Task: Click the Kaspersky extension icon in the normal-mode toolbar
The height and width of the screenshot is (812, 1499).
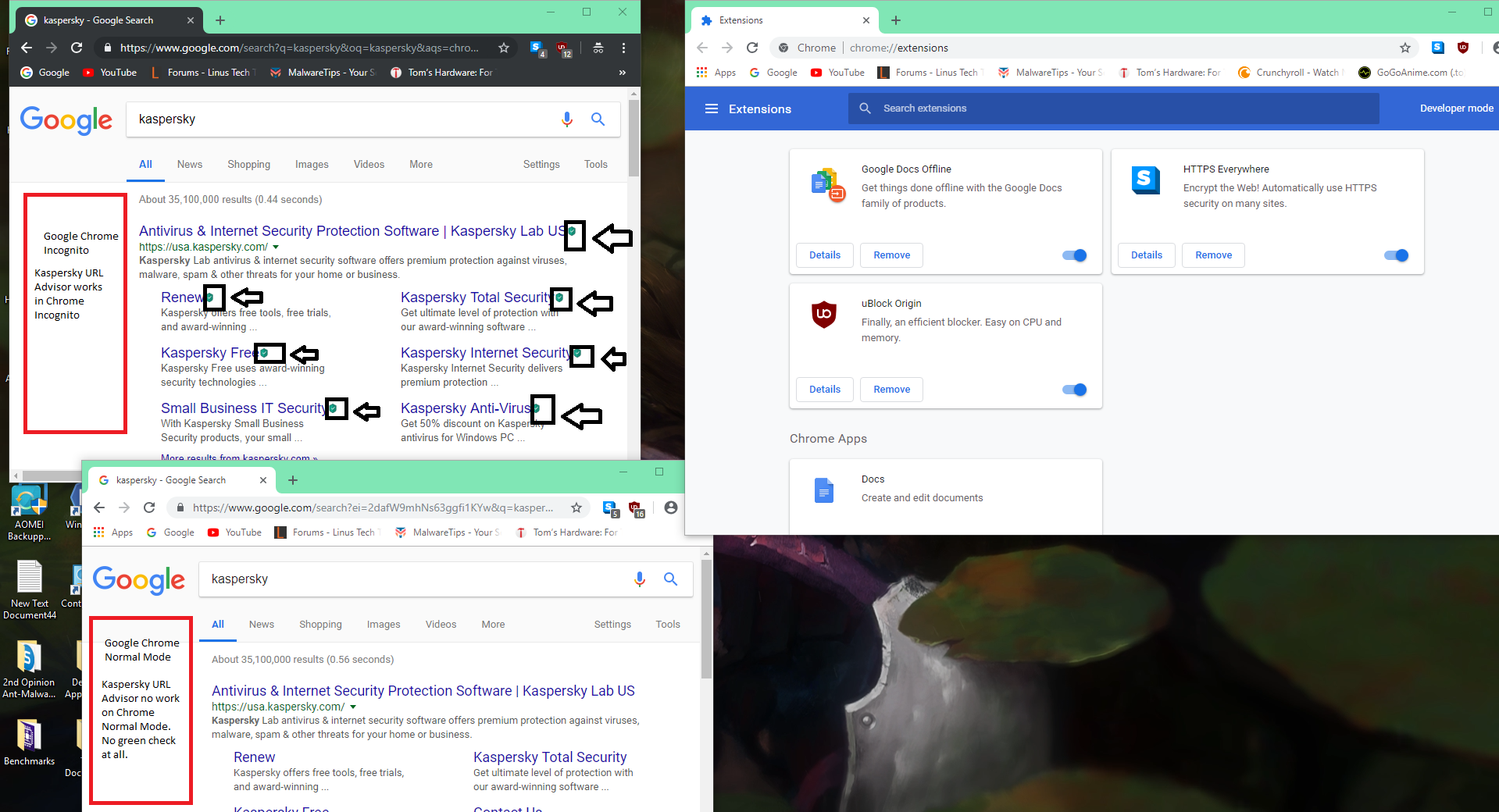Action: click(x=610, y=508)
